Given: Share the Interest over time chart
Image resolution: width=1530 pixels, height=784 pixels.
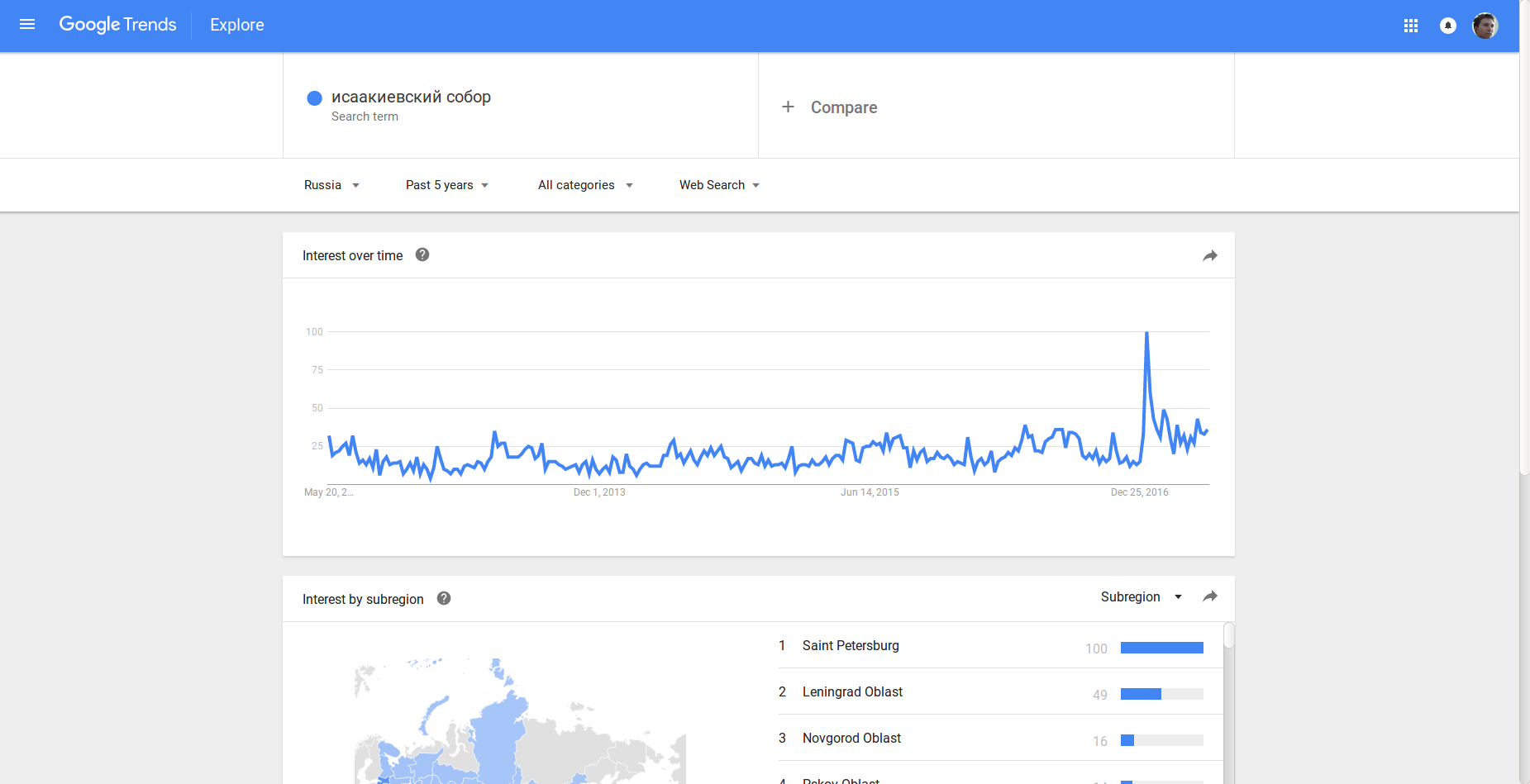Looking at the screenshot, I should (1210, 256).
